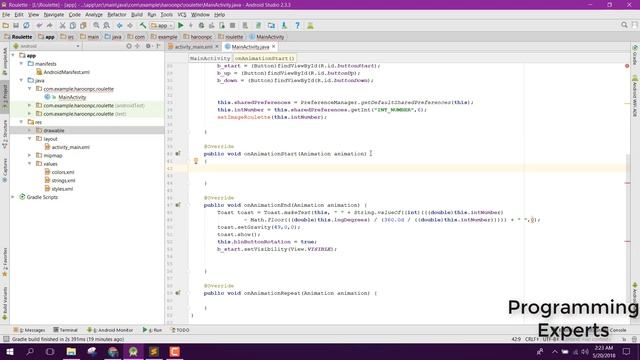This screenshot has width=640, height=360.
Task: Click the Project Structure icon
Action: pos(271,25)
